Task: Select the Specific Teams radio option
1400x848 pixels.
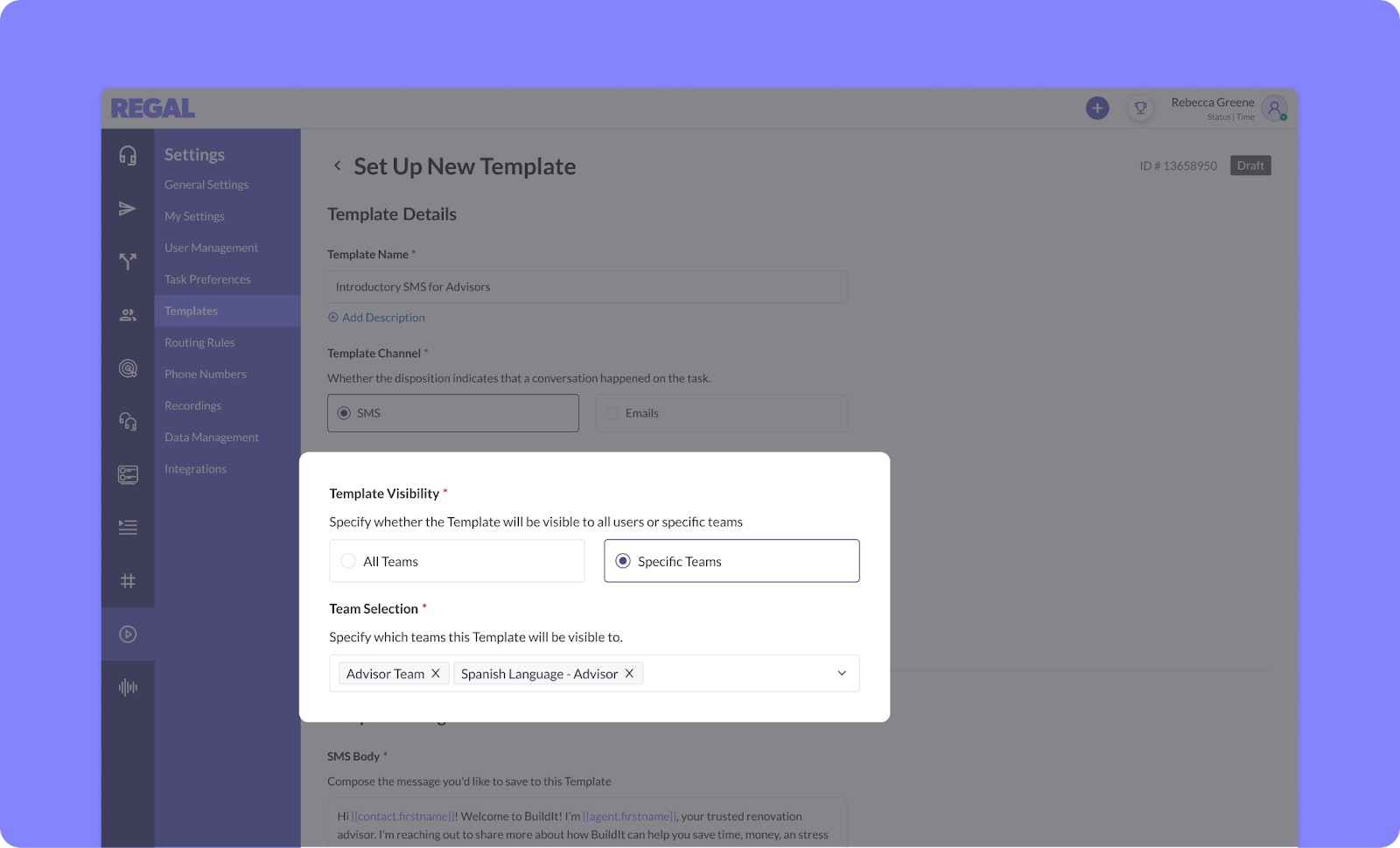Action: point(731,561)
